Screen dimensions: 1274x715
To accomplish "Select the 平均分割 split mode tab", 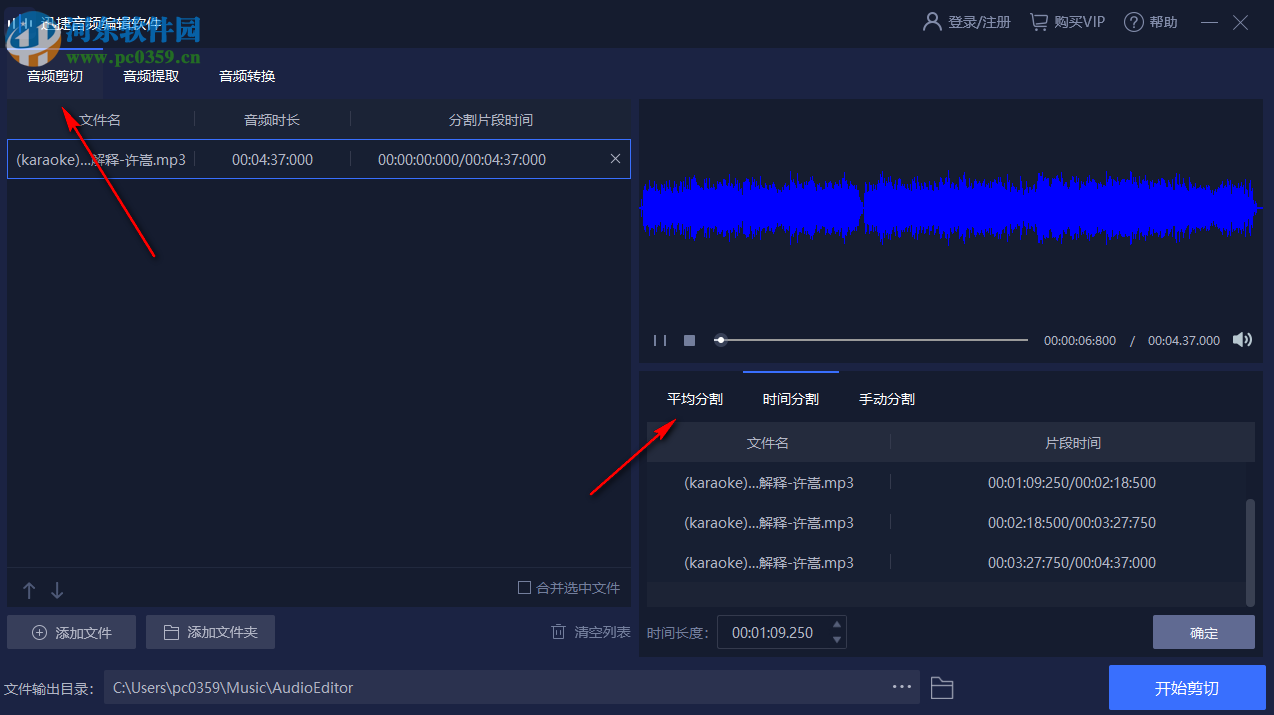I will coord(695,399).
